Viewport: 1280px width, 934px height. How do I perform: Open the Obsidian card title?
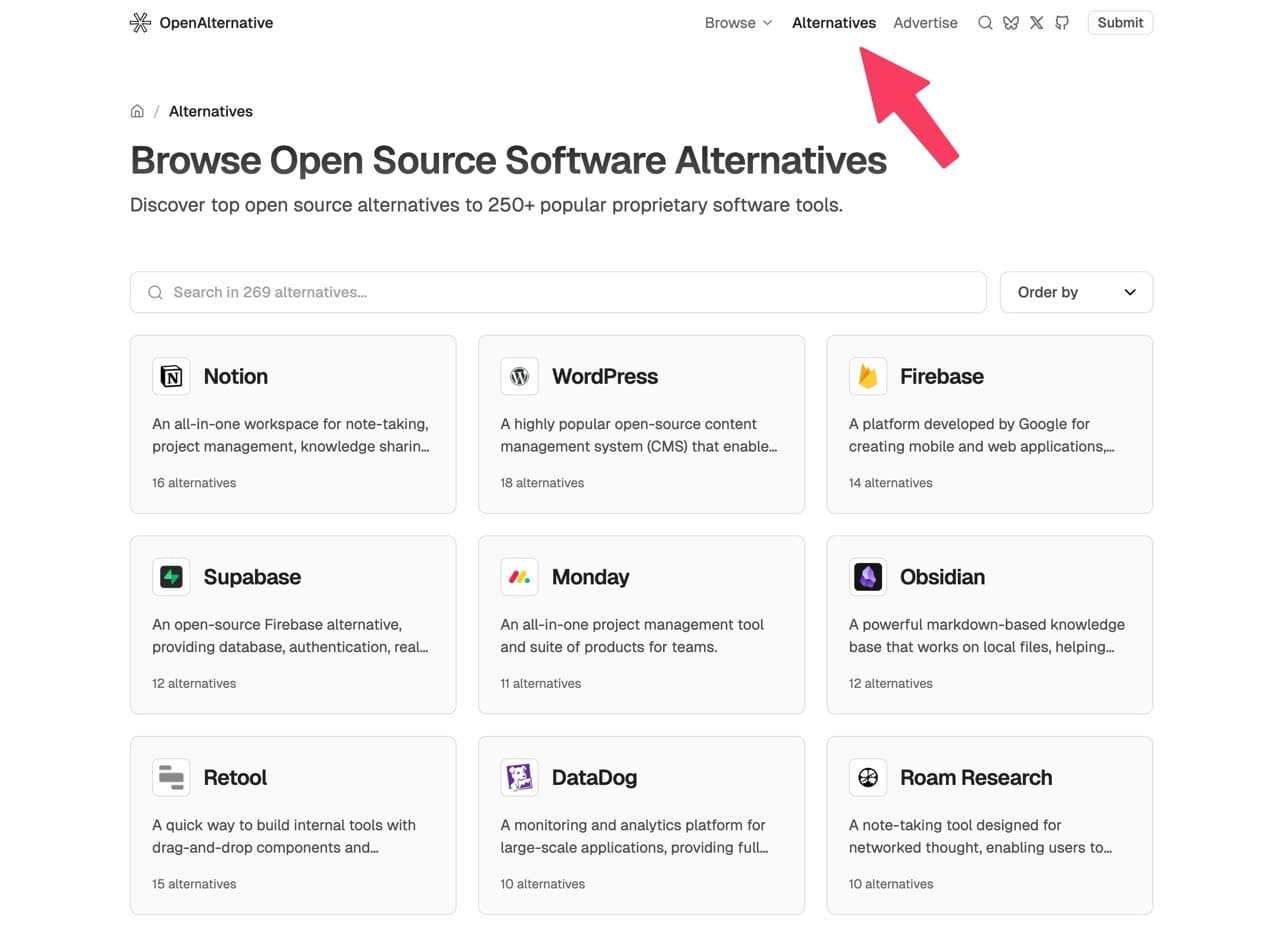tap(943, 577)
